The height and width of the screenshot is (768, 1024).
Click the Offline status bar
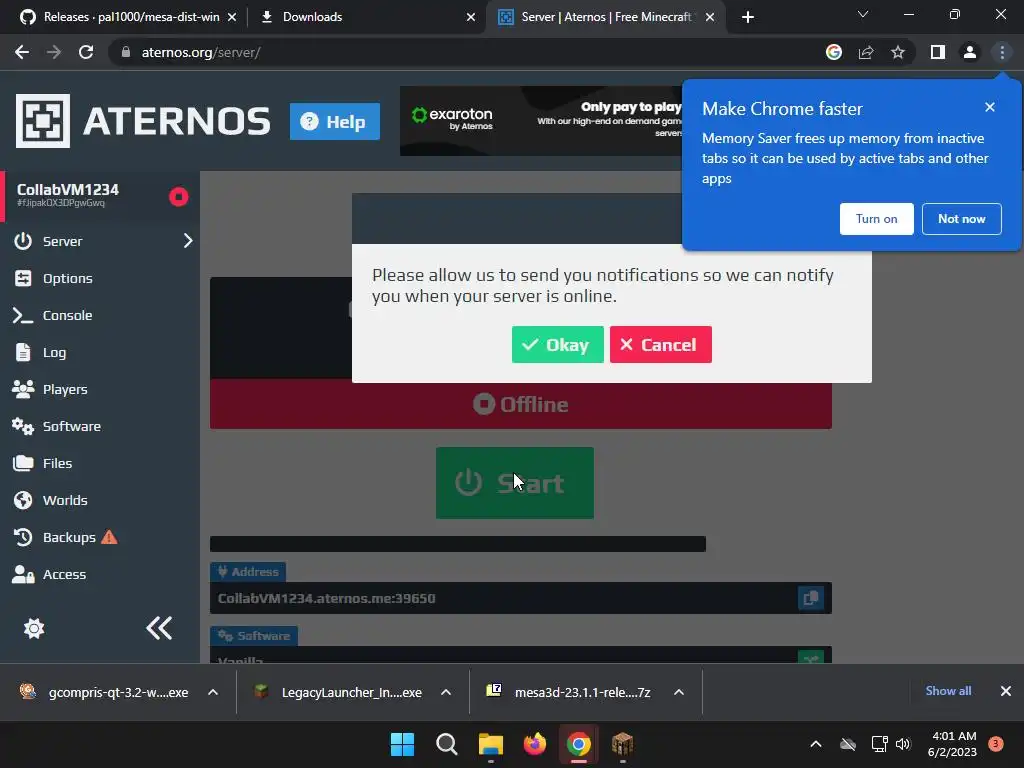(520, 404)
